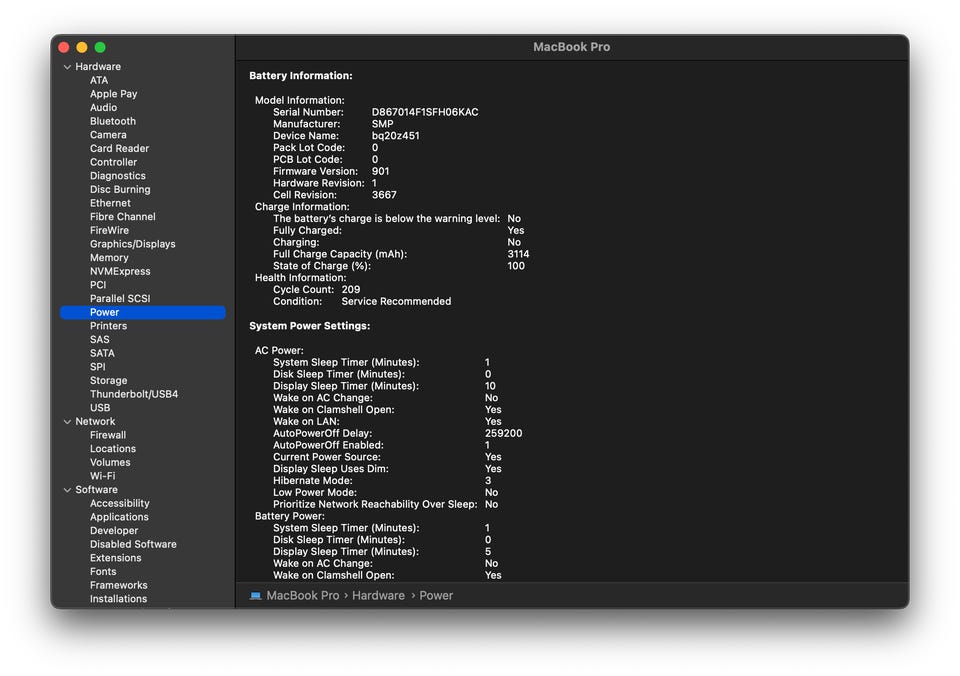Click the Service Recommended condition text

click(x=396, y=301)
